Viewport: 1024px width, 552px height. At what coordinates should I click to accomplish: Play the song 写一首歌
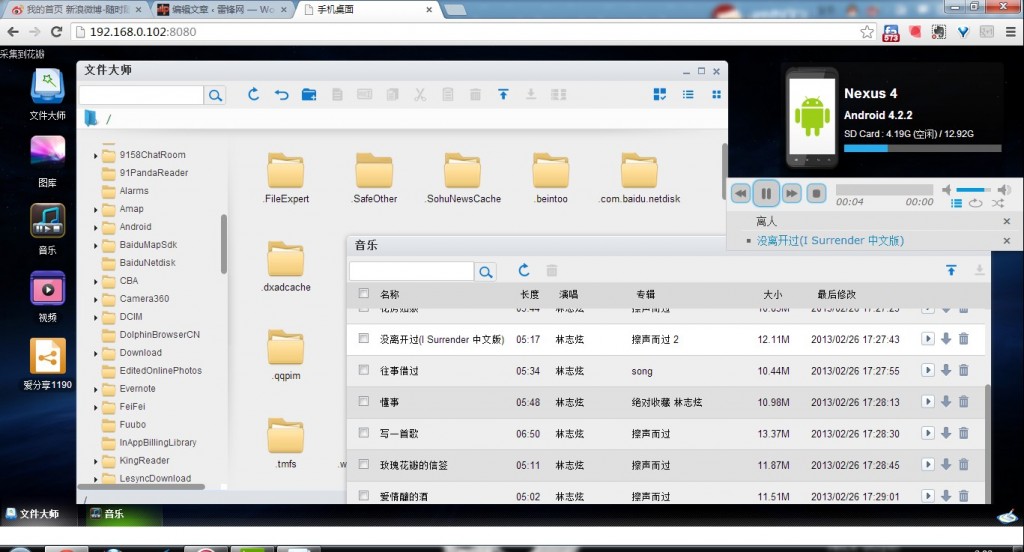tap(928, 434)
